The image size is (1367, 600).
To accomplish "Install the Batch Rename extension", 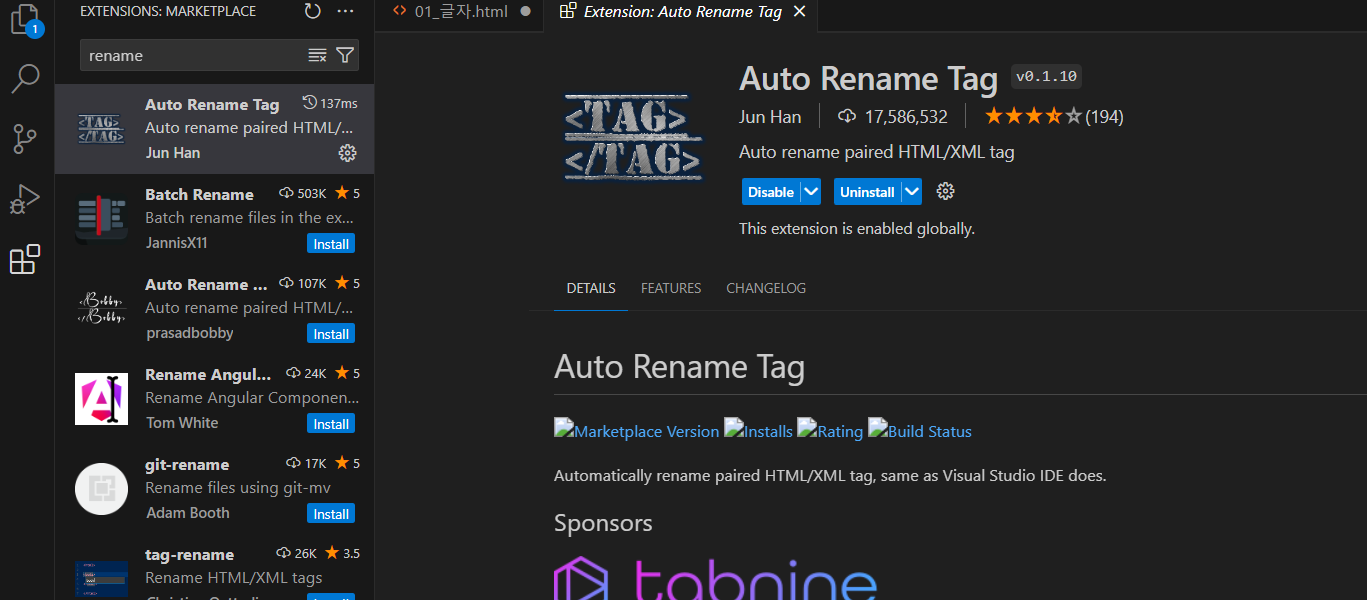I will 331,244.
